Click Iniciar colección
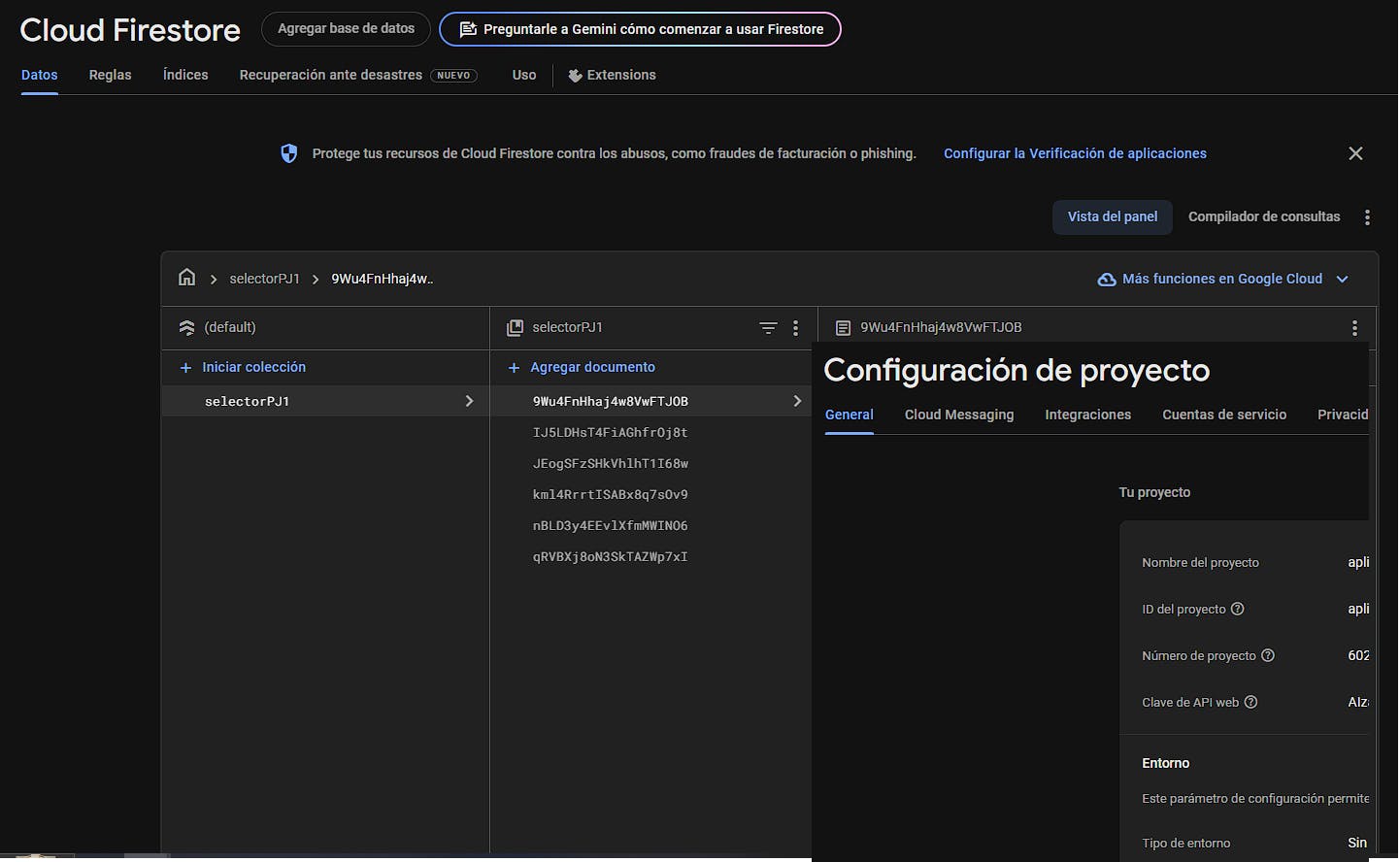This screenshot has height=862, width=1400. [x=253, y=367]
